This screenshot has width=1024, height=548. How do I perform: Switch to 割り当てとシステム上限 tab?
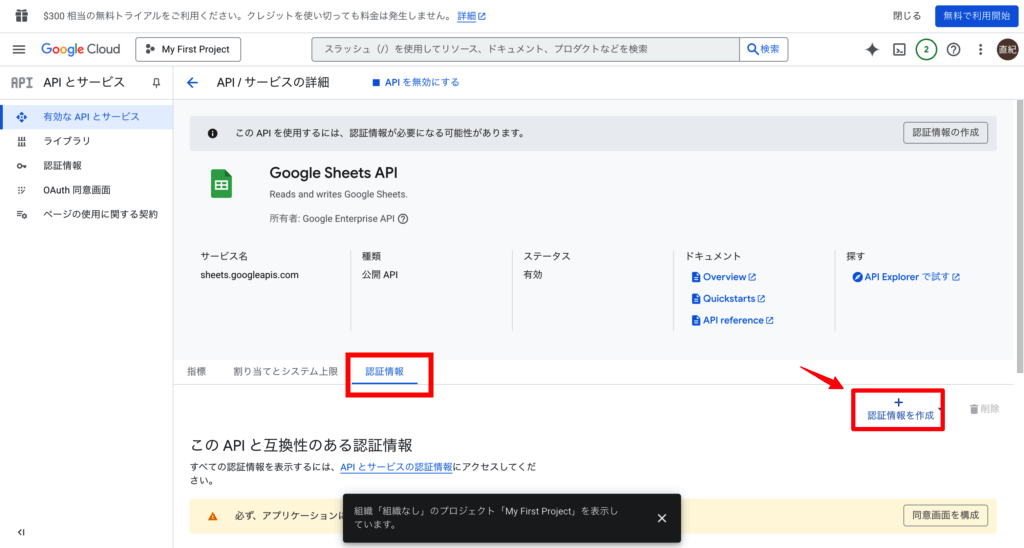285,372
